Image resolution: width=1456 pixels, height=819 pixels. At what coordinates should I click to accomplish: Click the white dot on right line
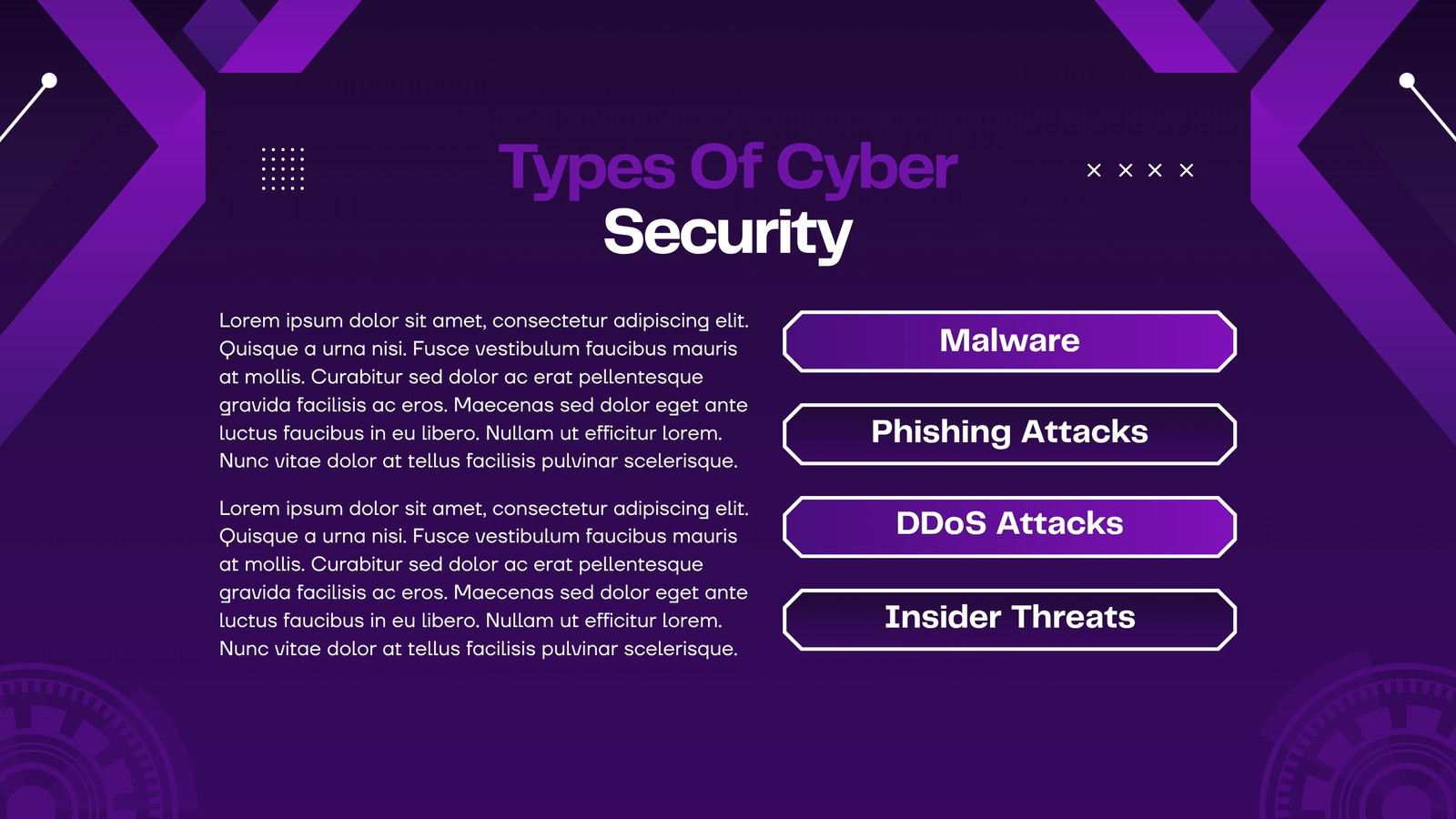[1407, 80]
